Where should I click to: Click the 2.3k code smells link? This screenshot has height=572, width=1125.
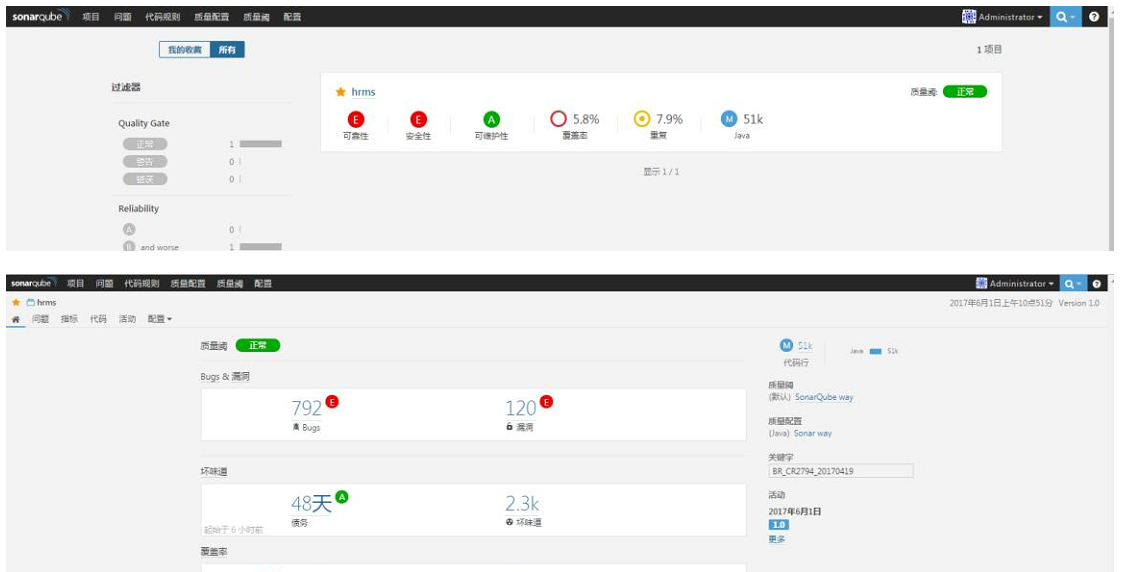[x=522, y=504]
